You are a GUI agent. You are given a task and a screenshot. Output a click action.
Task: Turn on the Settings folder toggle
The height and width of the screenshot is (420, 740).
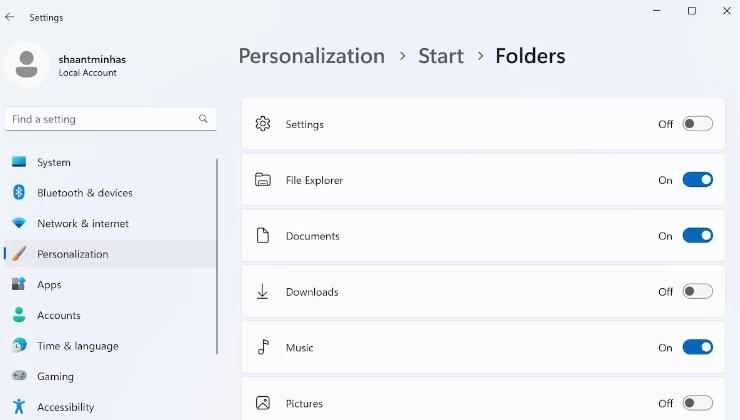point(698,124)
